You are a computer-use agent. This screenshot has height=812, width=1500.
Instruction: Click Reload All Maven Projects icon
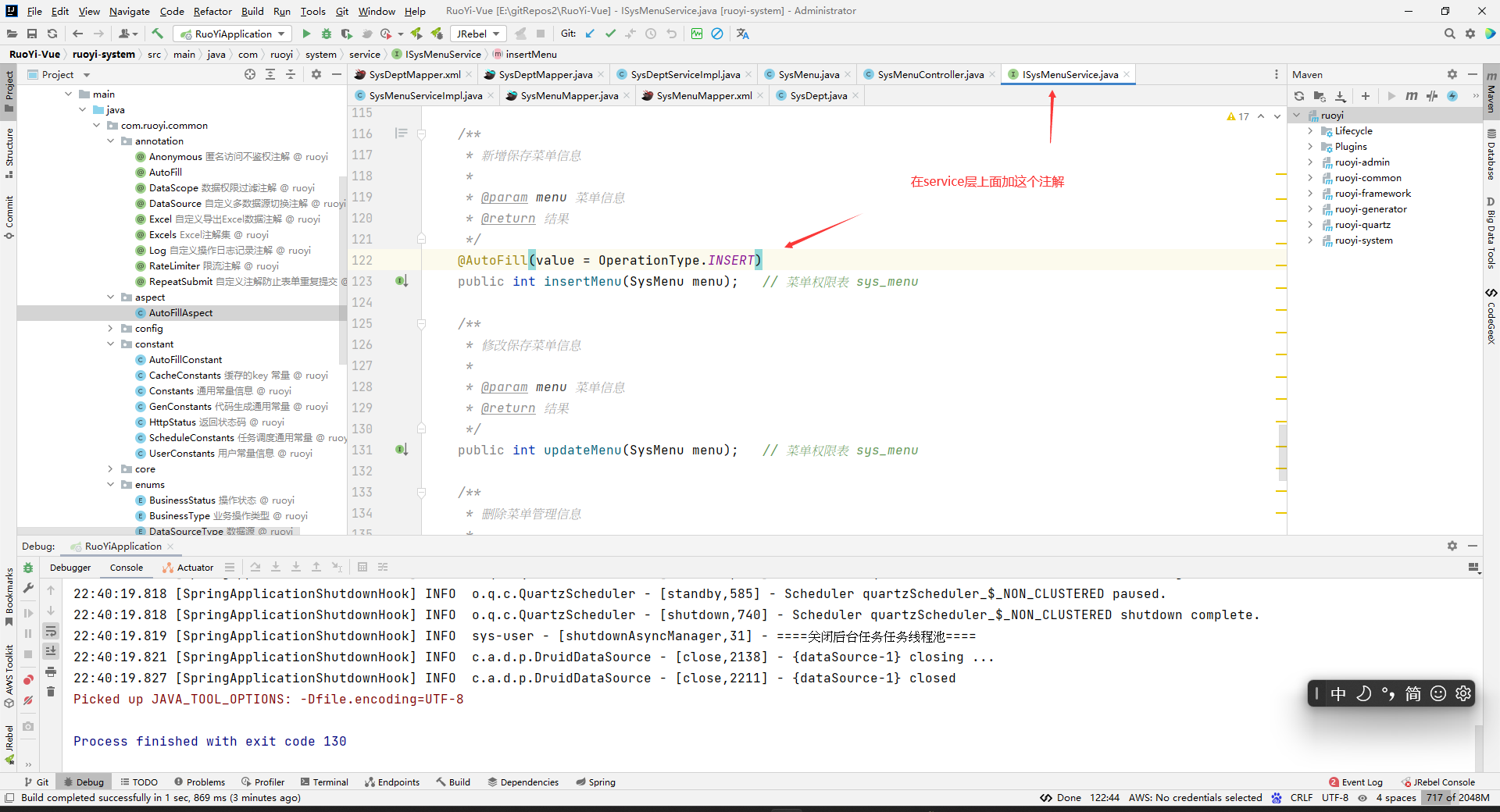point(1299,96)
